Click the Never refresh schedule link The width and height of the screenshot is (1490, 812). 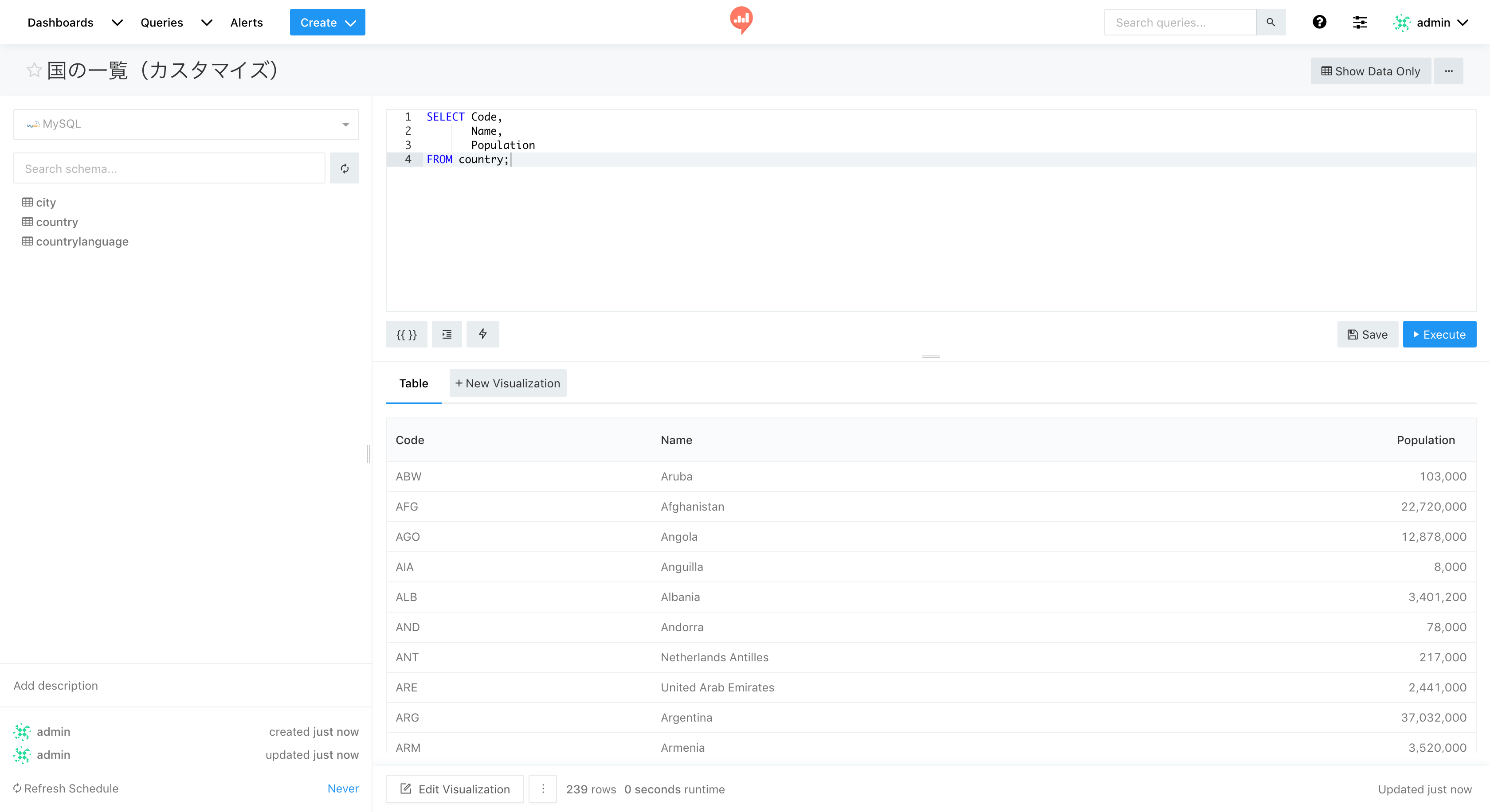tap(343, 789)
